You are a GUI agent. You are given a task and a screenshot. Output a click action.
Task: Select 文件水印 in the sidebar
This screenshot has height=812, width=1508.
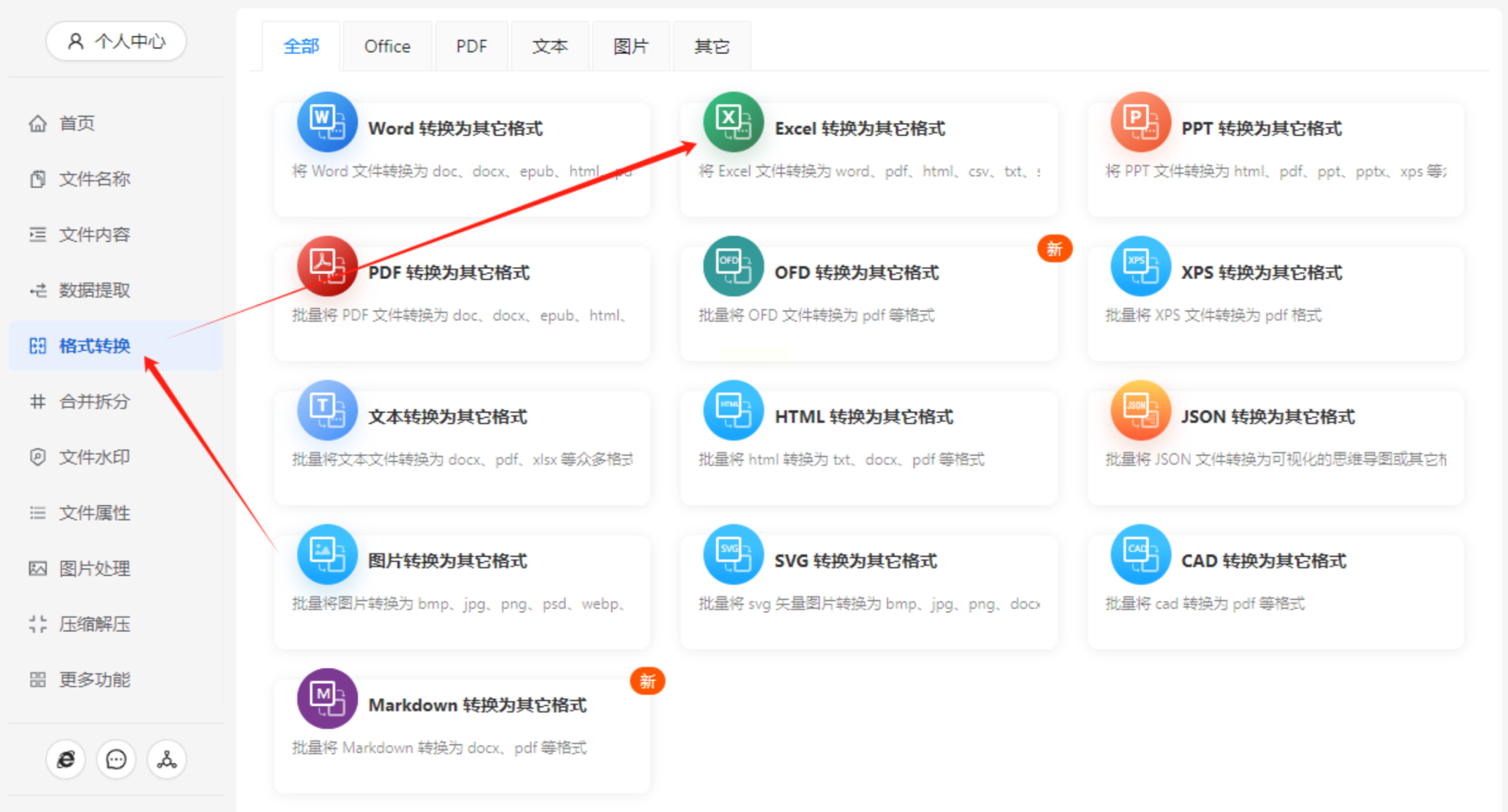click(x=94, y=457)
